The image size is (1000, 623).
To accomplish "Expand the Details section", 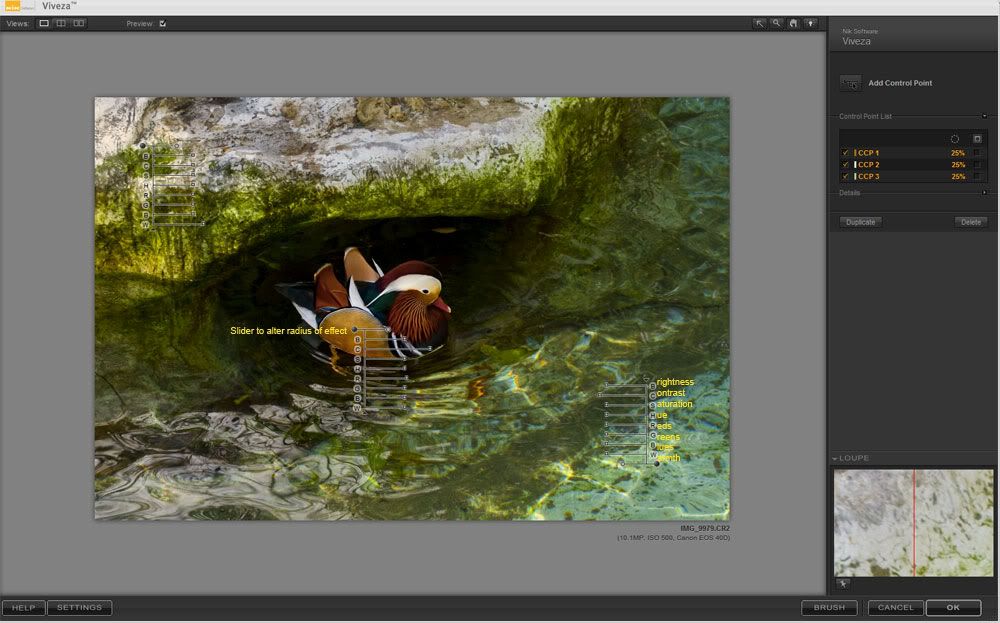I will pos(984,193).
